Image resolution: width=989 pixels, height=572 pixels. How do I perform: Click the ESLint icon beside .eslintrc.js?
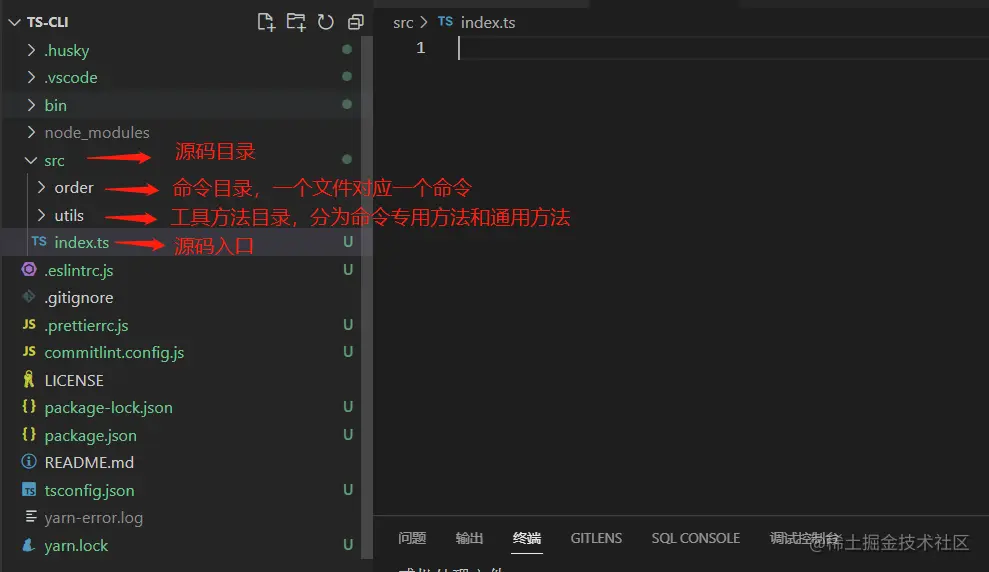pyautogui.click(x=29, y=270)
